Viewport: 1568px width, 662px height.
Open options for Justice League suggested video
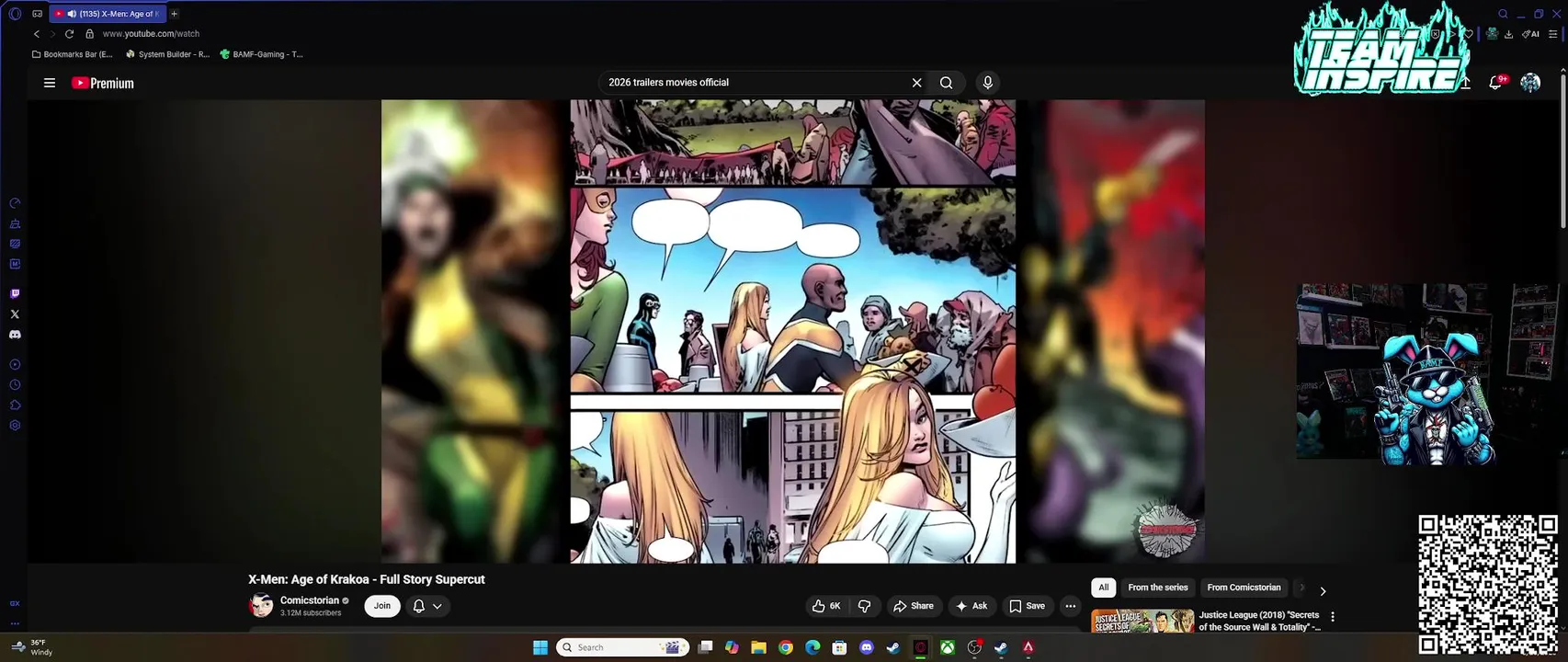pyautogui.click(x=1333, y=617)
